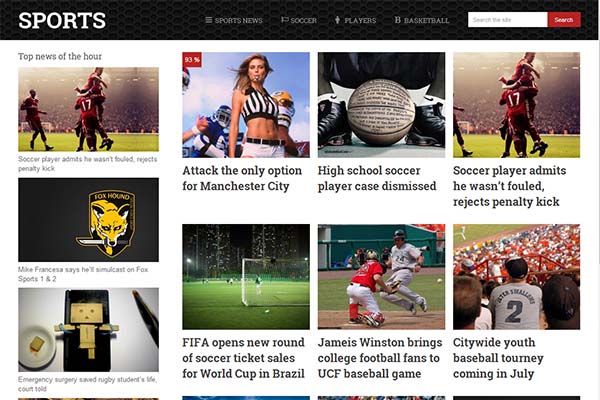Open the Basketball menu item
The width and height of the screenshot is (600, 400).
(x=422, y=20)
